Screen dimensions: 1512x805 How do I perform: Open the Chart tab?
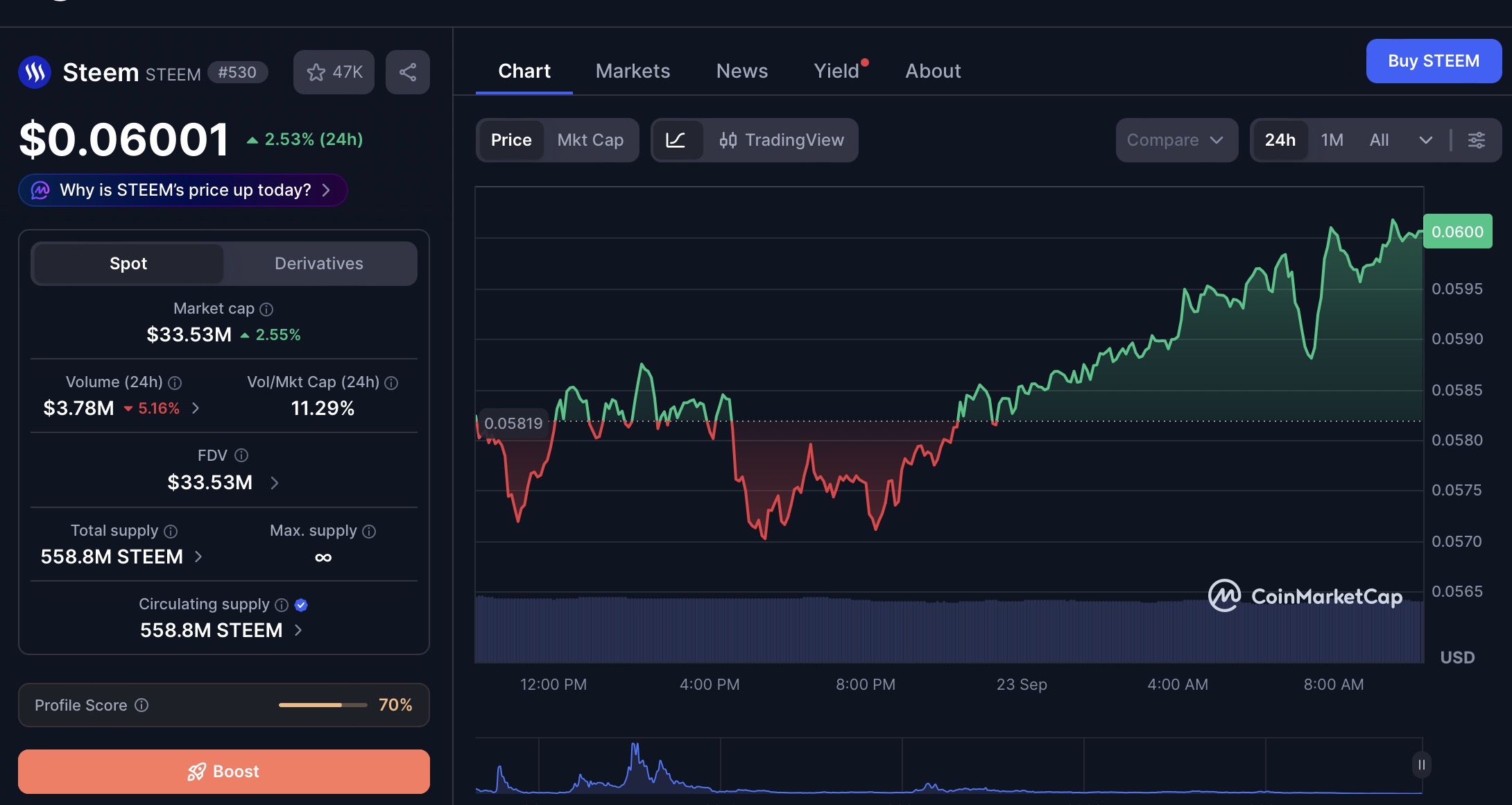(524, 71)
